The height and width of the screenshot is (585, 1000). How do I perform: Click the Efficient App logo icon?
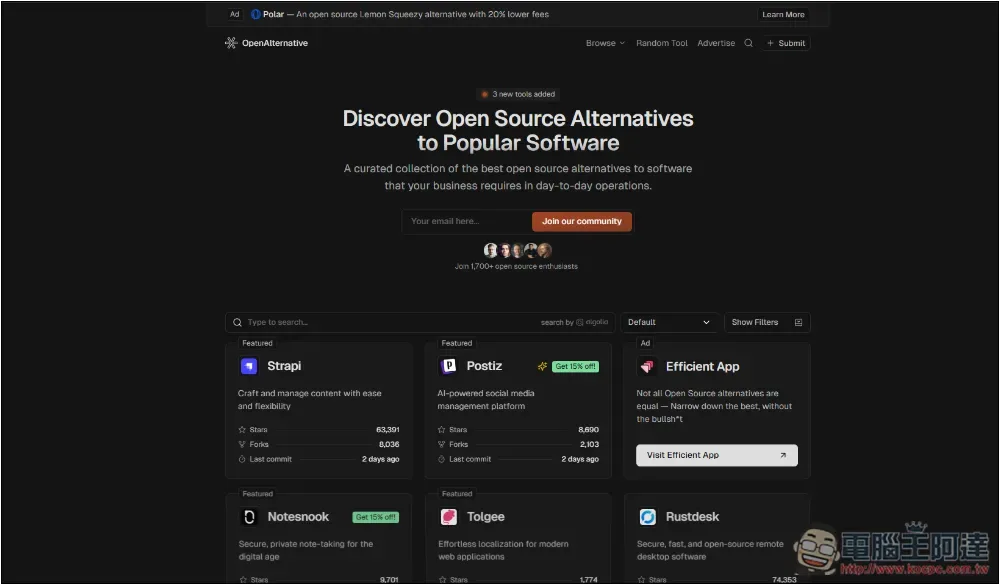(x=647, y=367)
